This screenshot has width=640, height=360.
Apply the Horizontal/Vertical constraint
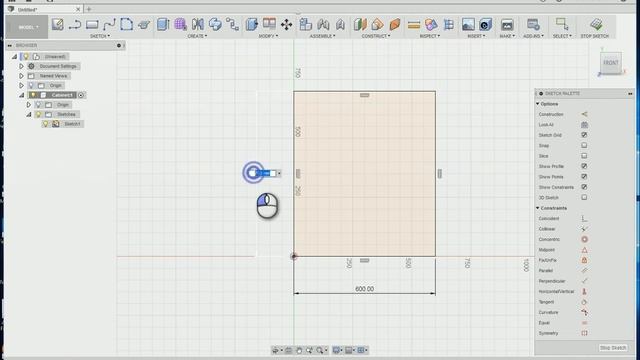point(584,291)
